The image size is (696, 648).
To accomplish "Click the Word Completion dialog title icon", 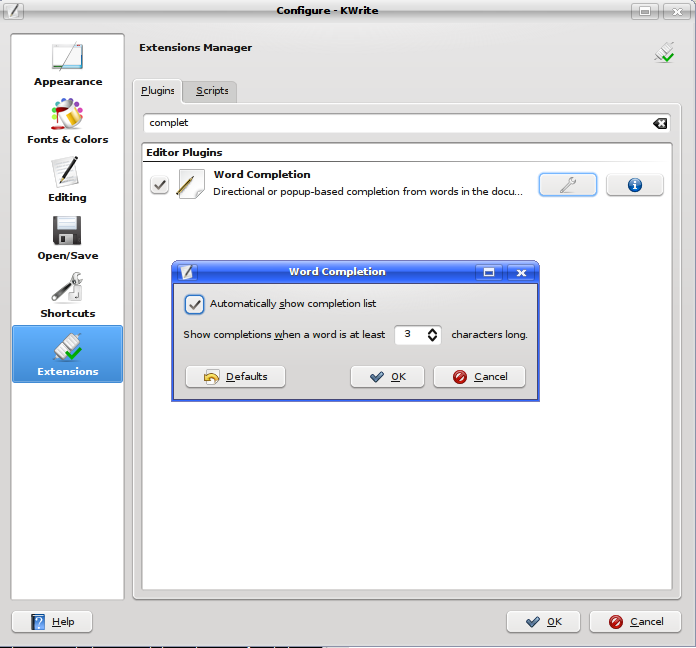I will point(187,272).
